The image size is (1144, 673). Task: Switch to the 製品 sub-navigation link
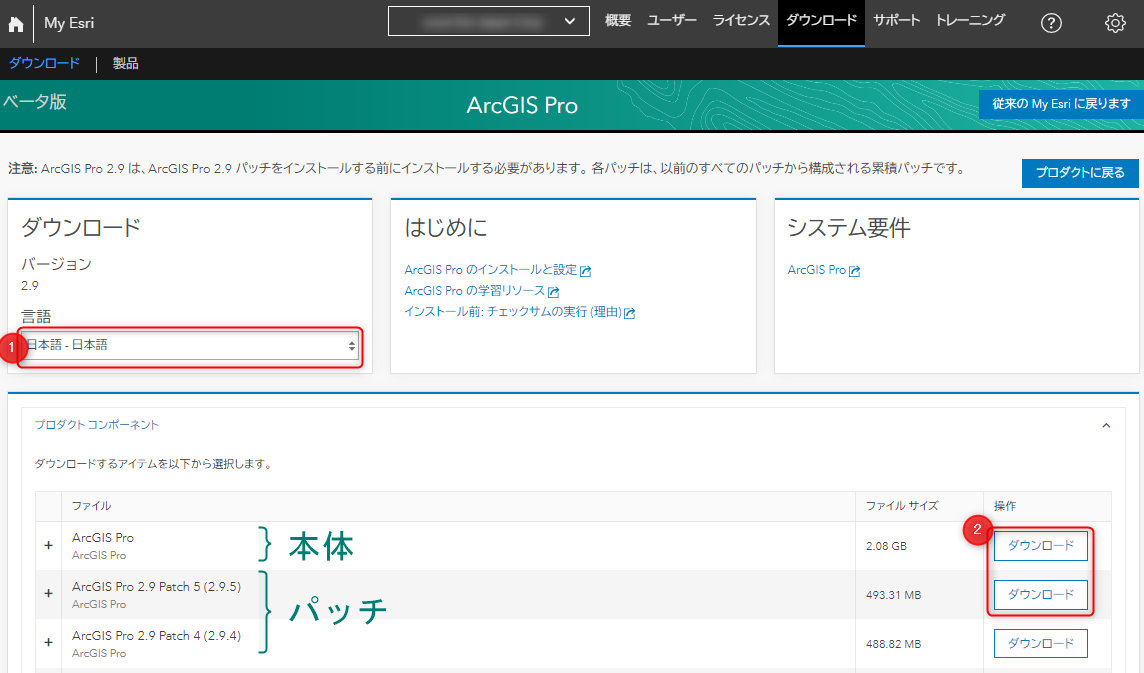tap(125, 64)
